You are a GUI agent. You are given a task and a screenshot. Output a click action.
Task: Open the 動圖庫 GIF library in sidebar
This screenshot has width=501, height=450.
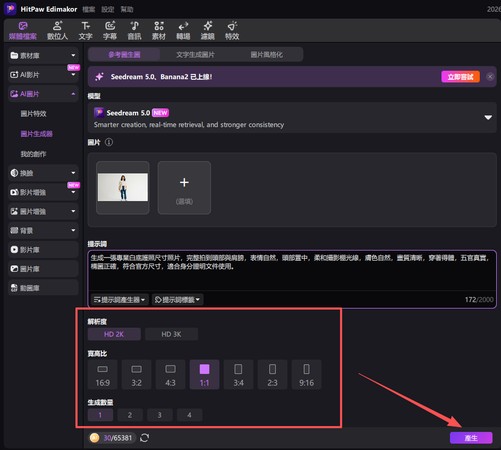click(x=43, y=288)
